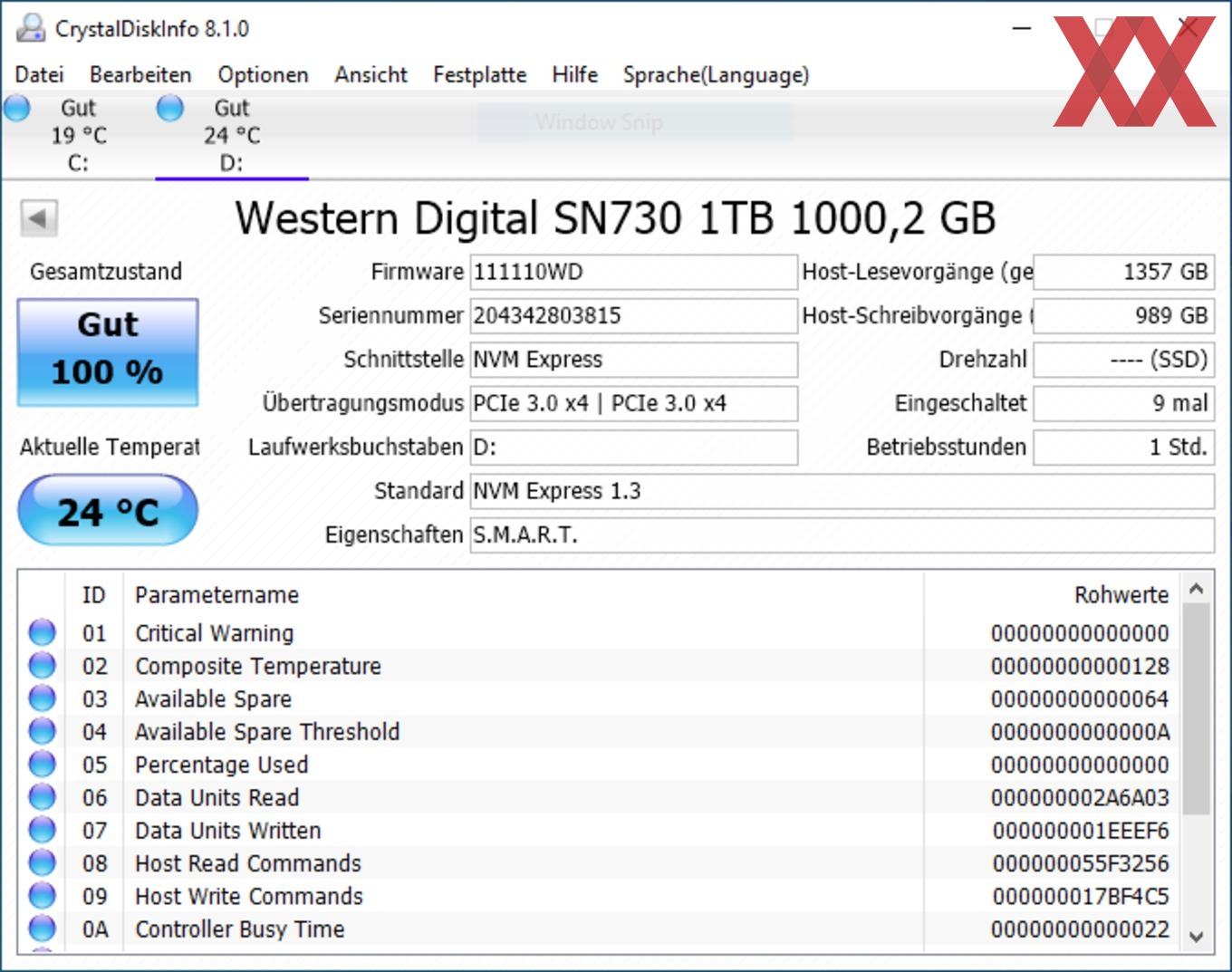Click status orb of Critical Warning row

coord(42,632)
